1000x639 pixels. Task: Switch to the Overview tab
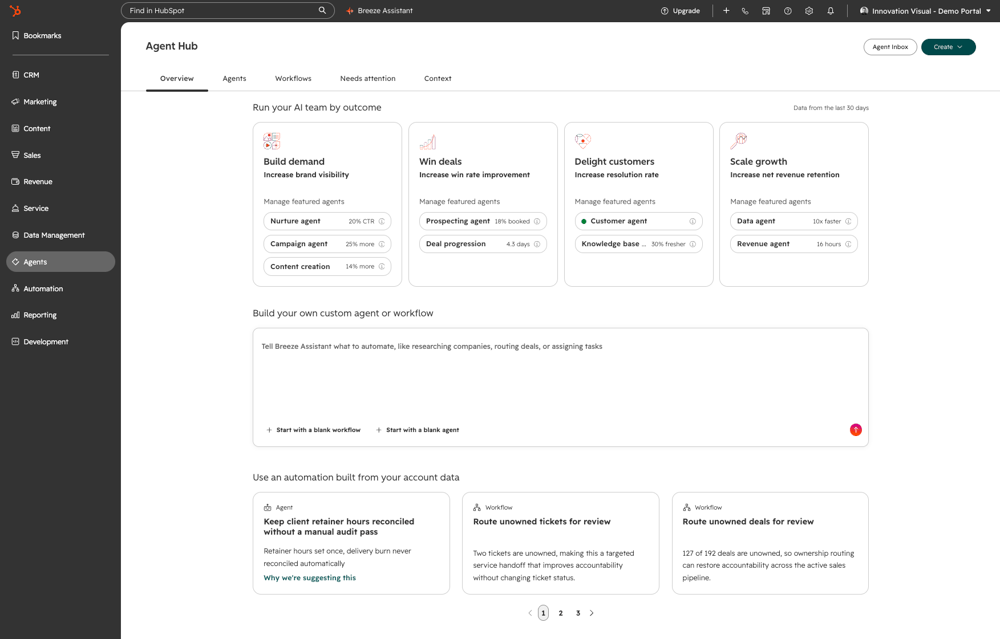point(177,78)
